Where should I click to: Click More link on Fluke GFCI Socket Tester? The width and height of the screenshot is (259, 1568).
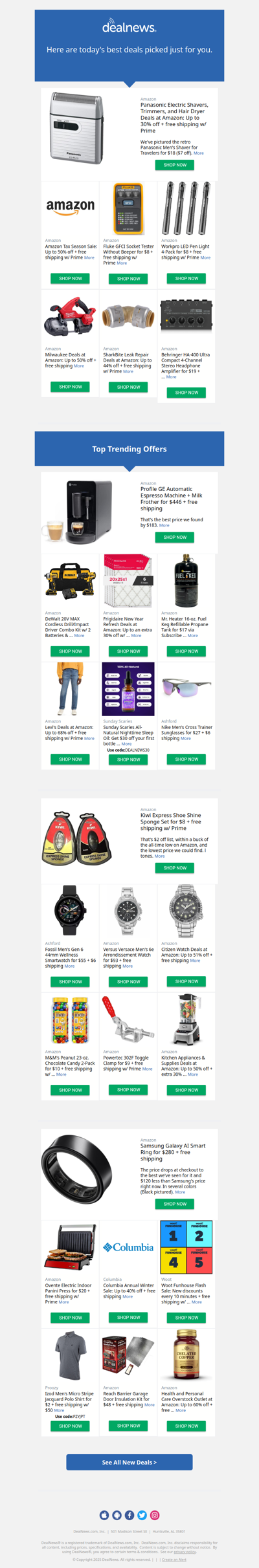122,263
